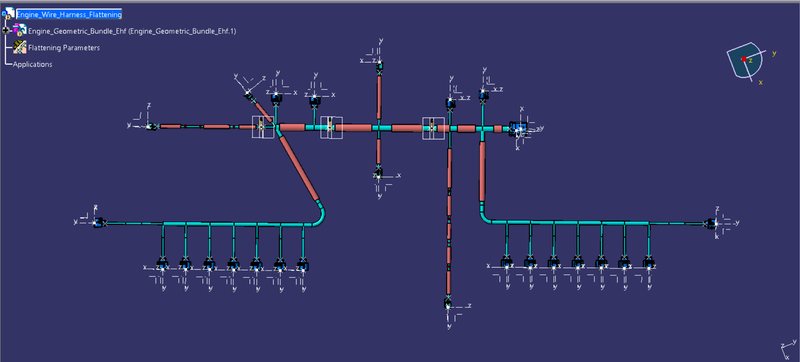
Task: Select connector at far left of upper trunk
Action: coord(151,126)
